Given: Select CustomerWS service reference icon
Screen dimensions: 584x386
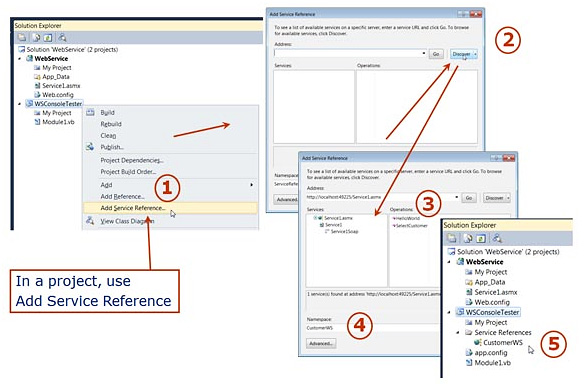Looking at the screenshot, I should [477, 342].
